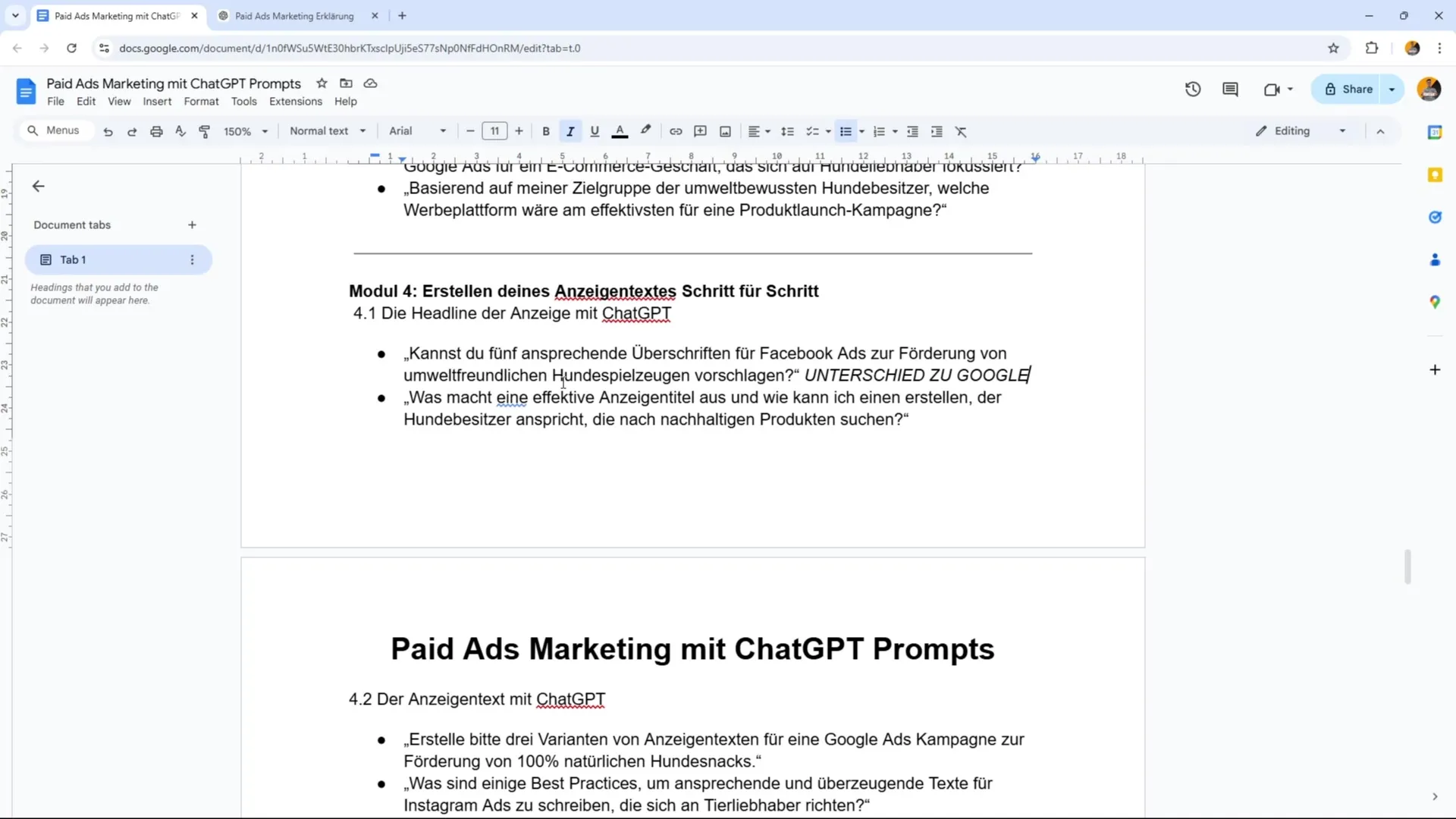Open Google Calendar side panel
The image size is (1456, 819).
coord(1435,132)
